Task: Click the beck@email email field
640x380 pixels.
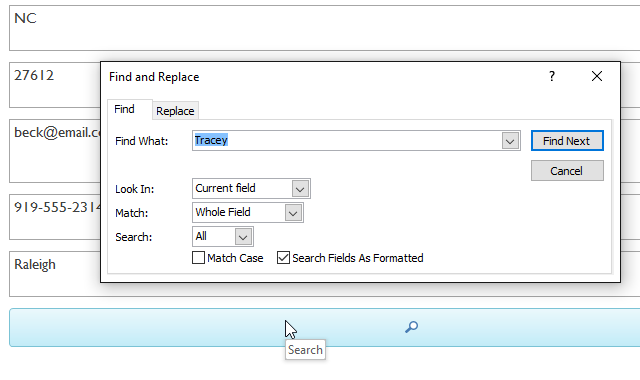Action: (55, 151)
